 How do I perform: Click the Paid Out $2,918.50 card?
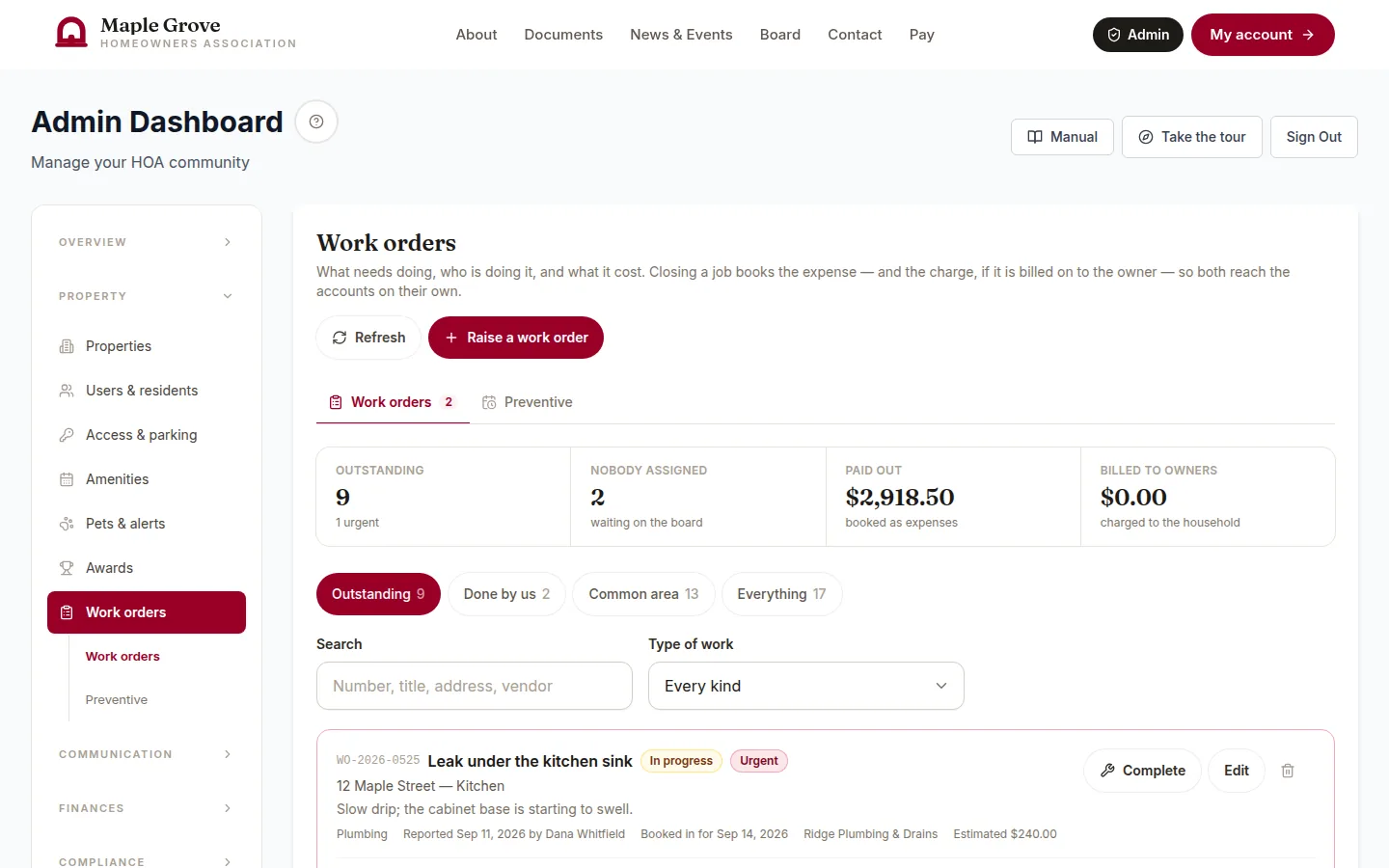[953, 497]
